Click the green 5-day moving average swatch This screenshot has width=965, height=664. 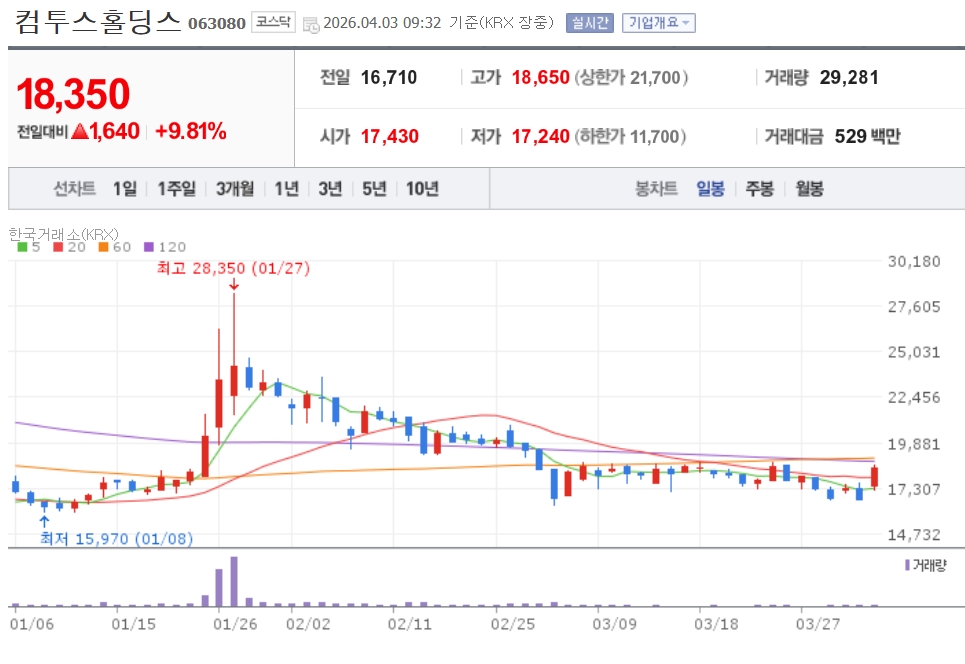coord(22,247)
